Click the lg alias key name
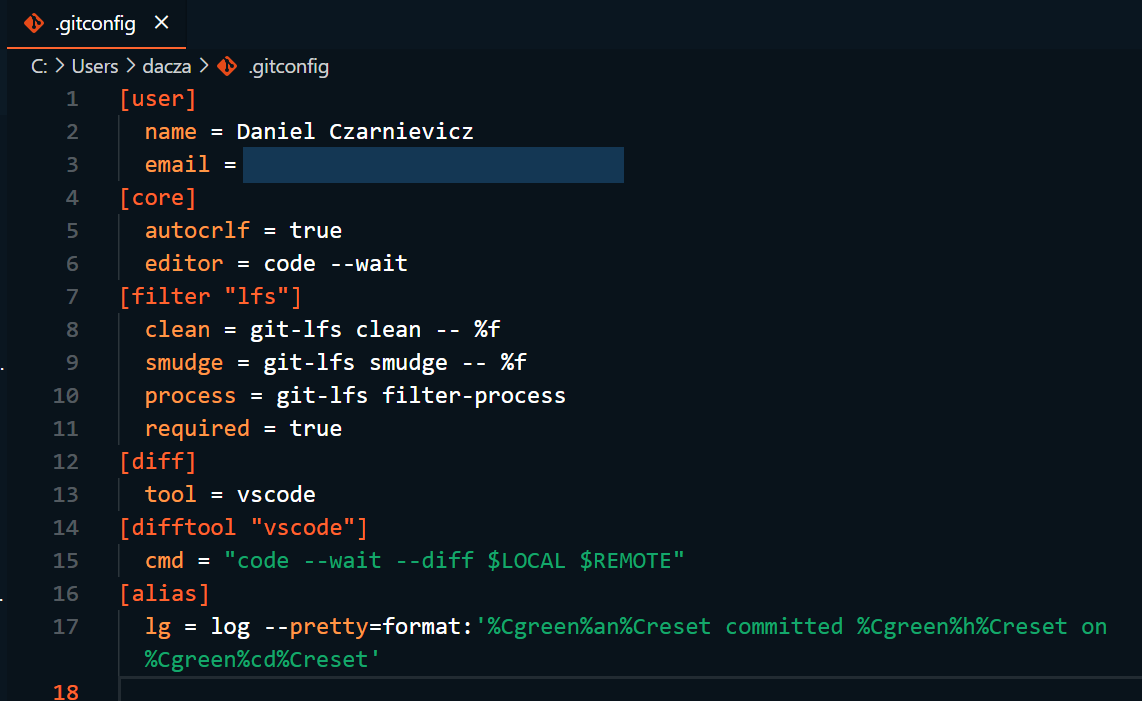 coord(158,627)
